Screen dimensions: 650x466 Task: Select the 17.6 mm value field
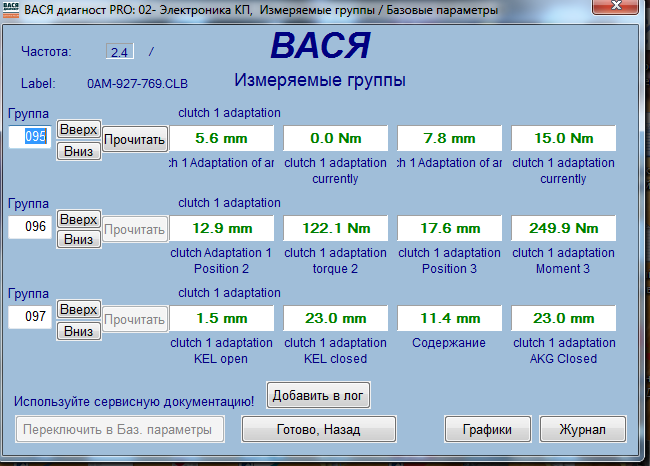(449, 228)
